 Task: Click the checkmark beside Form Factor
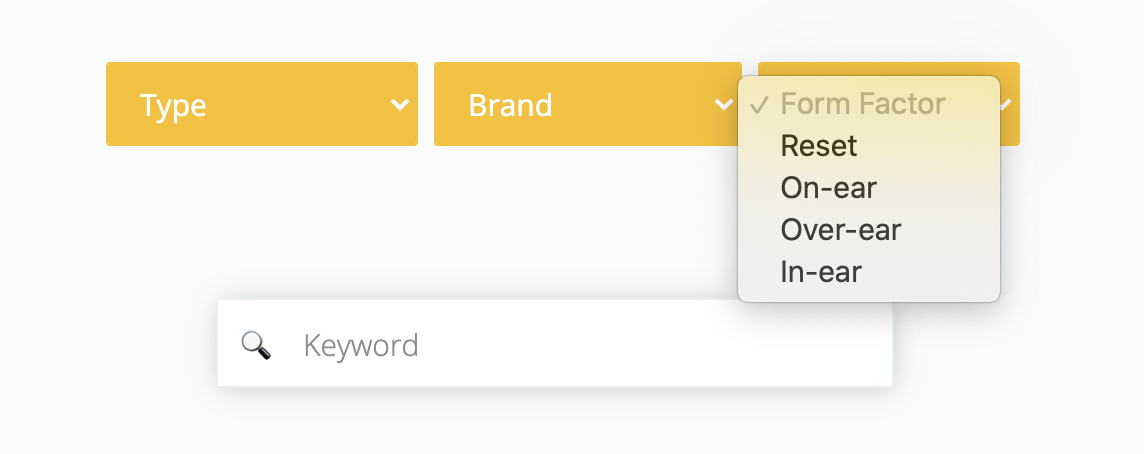coord(760,104)
